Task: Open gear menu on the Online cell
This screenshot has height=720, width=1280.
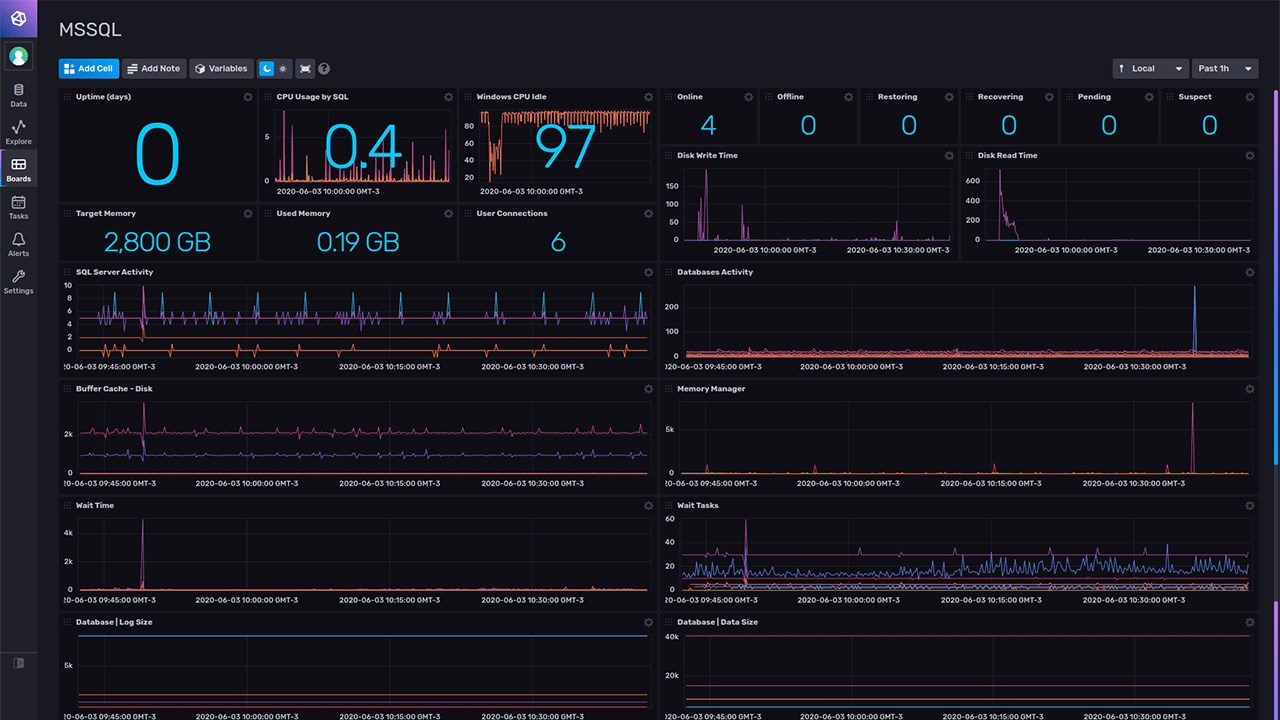Action: [748, 97]
